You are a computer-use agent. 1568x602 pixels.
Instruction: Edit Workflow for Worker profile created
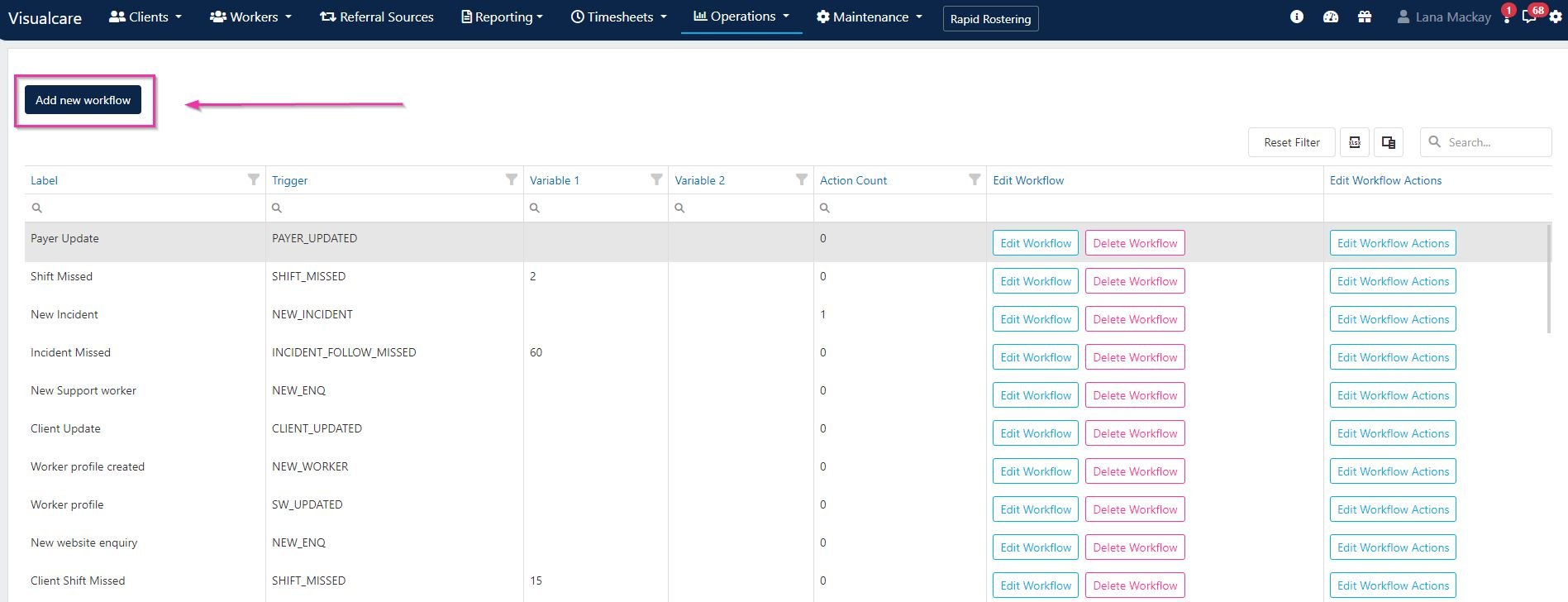[1036, 471]
